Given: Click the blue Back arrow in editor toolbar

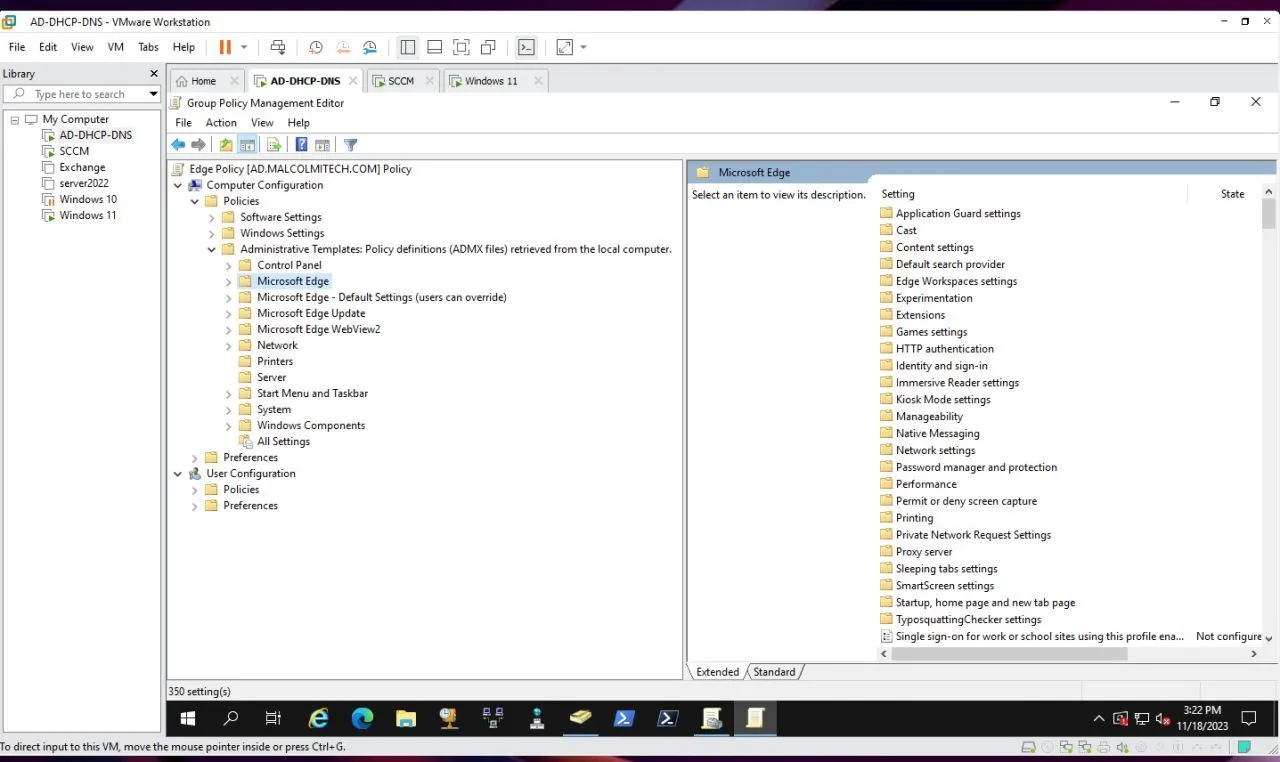Looking at the screenshot, I should pos(178,145).
